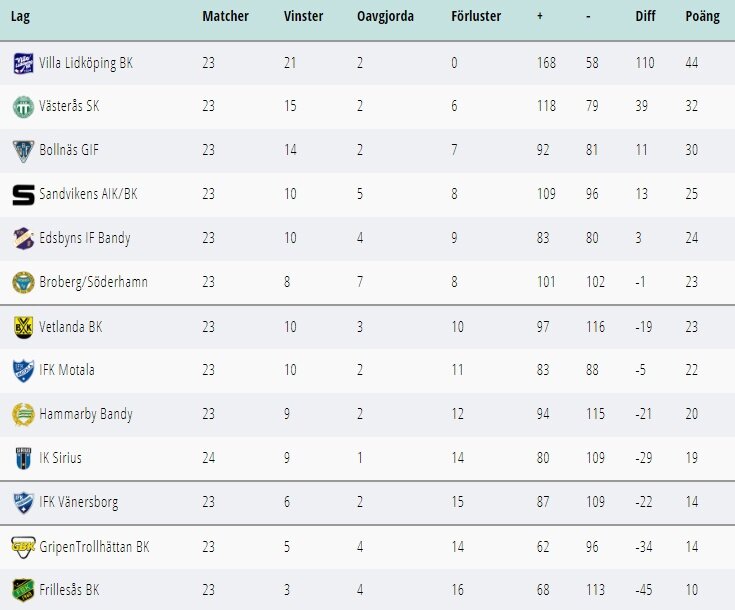Click the GripenTrollhättan BK GBK logo
This screenshot has width=735, height=610.
tap(23, 547)
